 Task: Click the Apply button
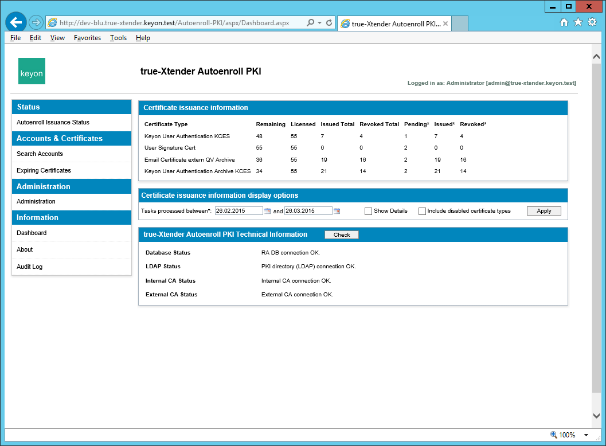pos(544,211)
